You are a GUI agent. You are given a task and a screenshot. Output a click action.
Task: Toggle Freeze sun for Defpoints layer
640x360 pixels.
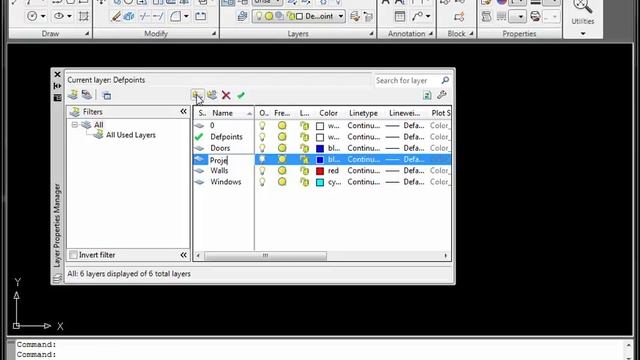point(282,137)
